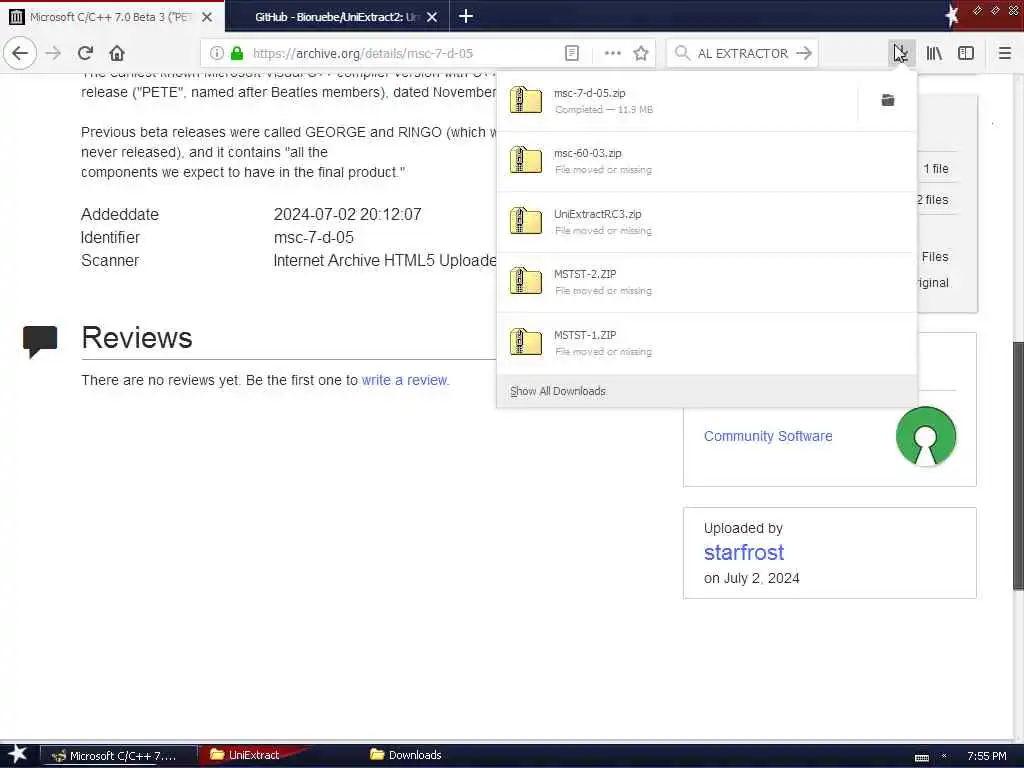Close the Microsoft C/C++ 7.0 tab
This screenshot has height=768, width=1024.
tap(206, 17)
